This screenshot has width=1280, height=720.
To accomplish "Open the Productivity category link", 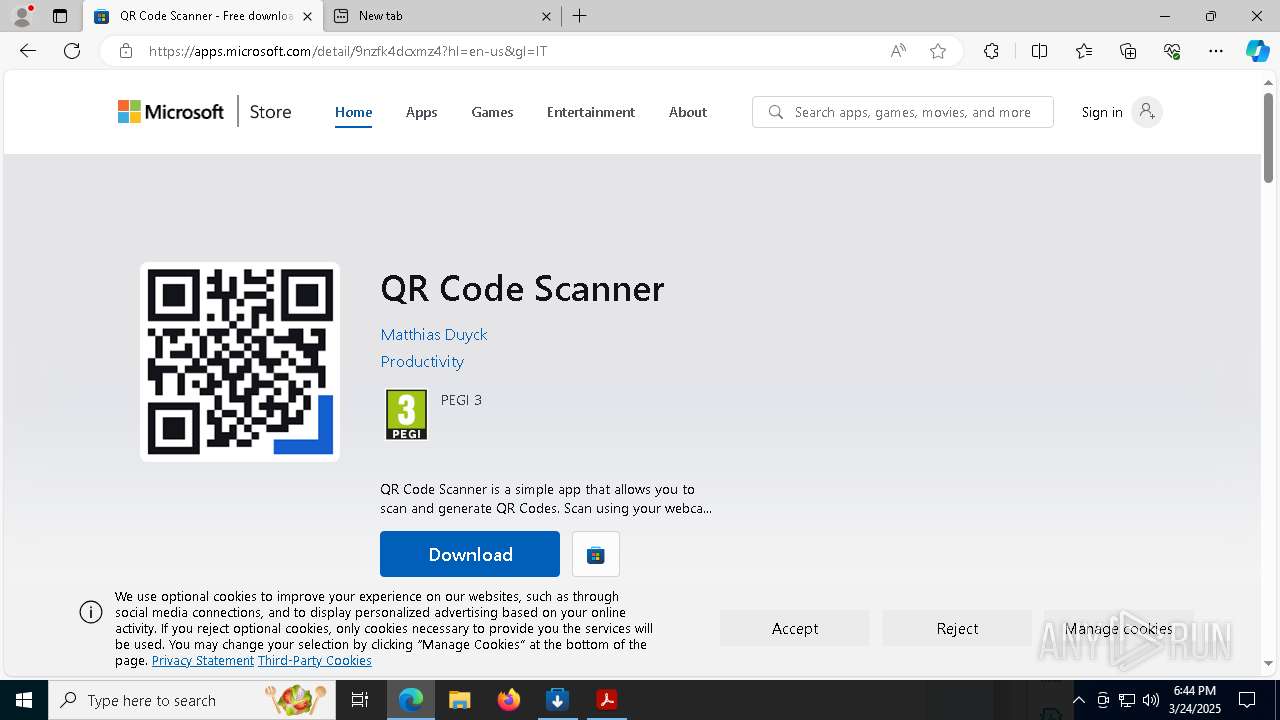I will pos(422,361).
